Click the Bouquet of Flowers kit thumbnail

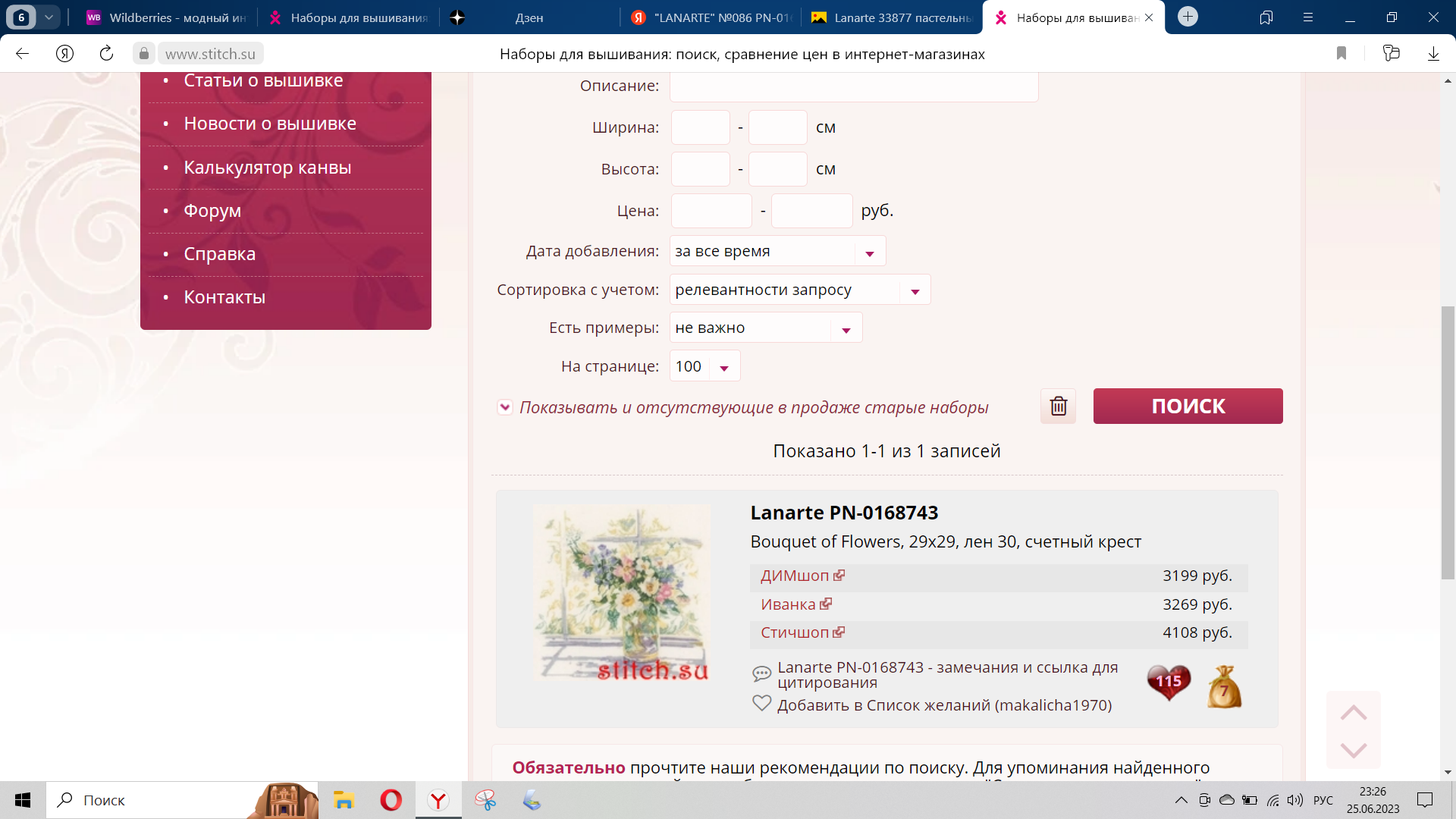point(622,592)
